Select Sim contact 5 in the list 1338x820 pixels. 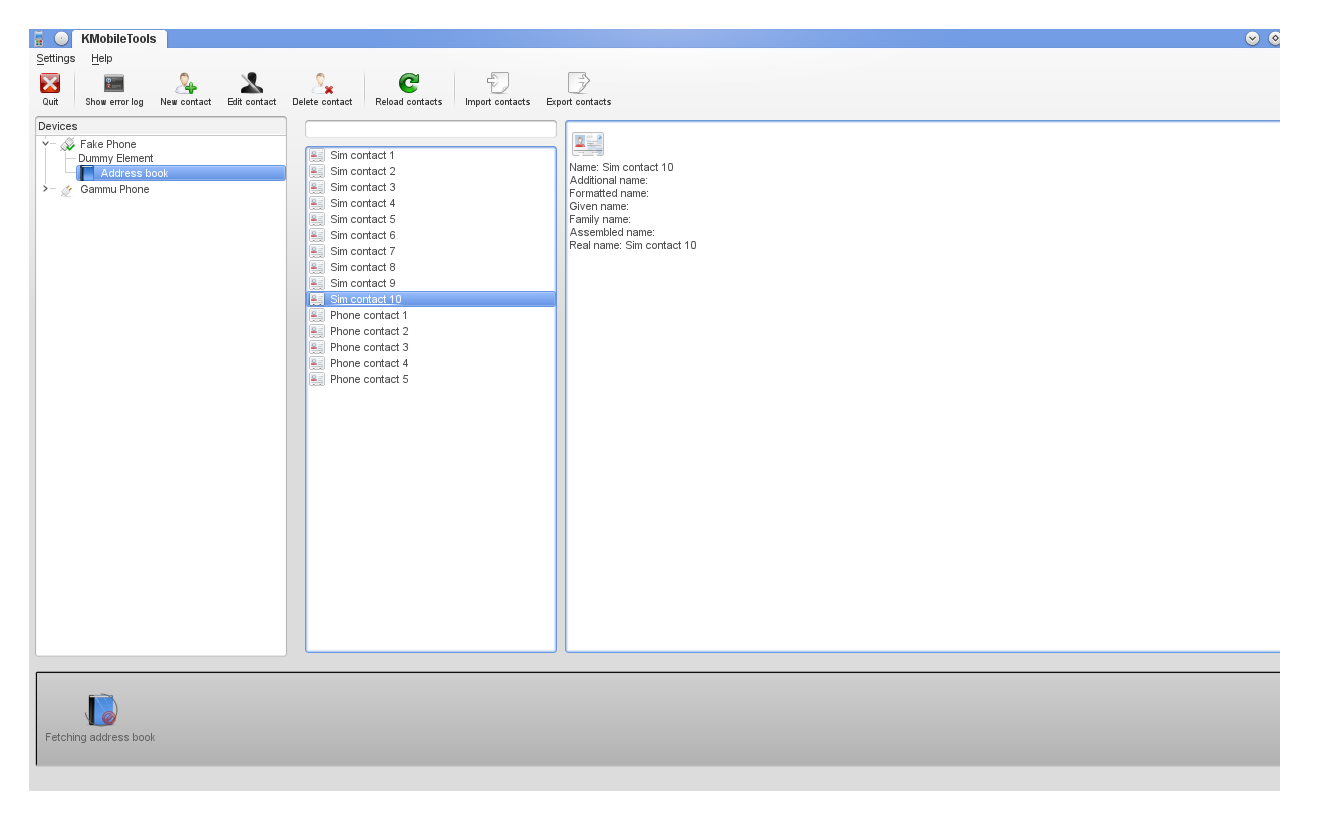click(431, 219)
